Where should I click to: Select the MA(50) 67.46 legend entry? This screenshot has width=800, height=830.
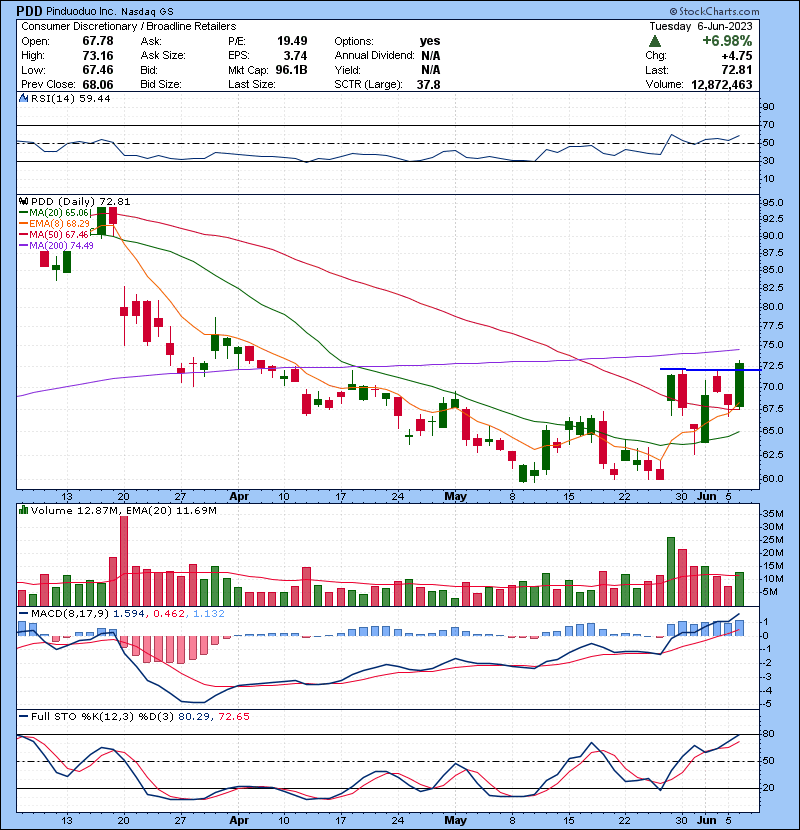[55, 234]
